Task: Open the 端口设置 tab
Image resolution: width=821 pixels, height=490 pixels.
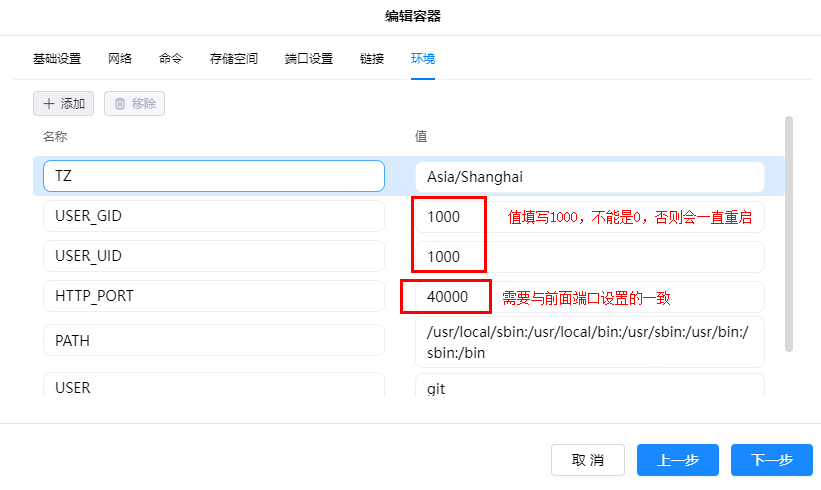Action: 309,59
